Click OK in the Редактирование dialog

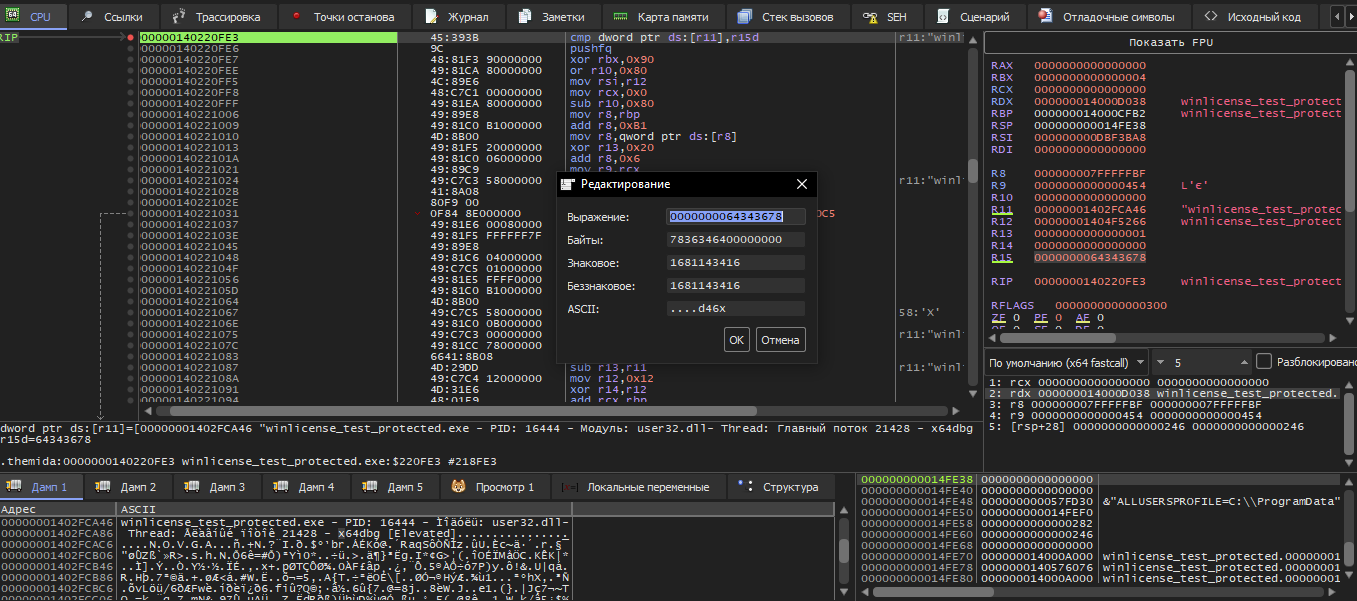click(x=737, y=340)
